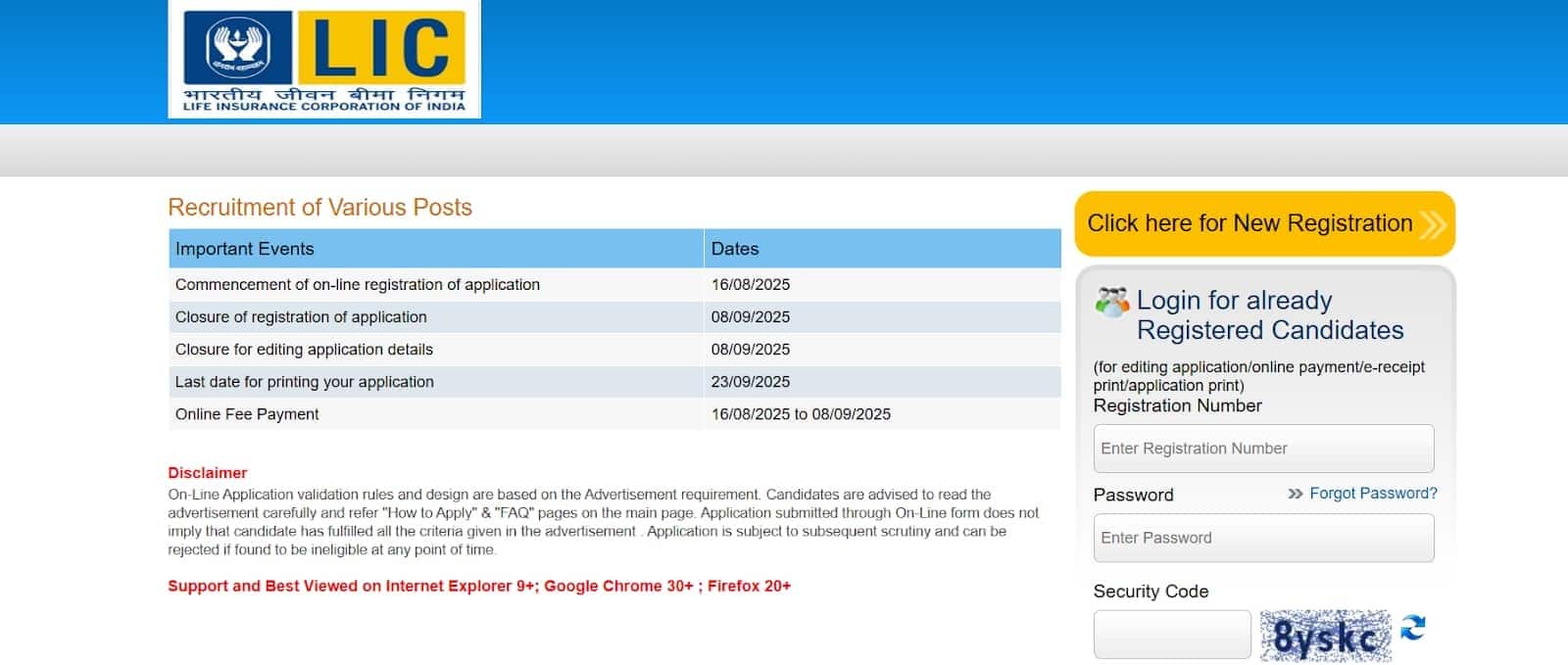Open the Forgot Password? link

1373,494
